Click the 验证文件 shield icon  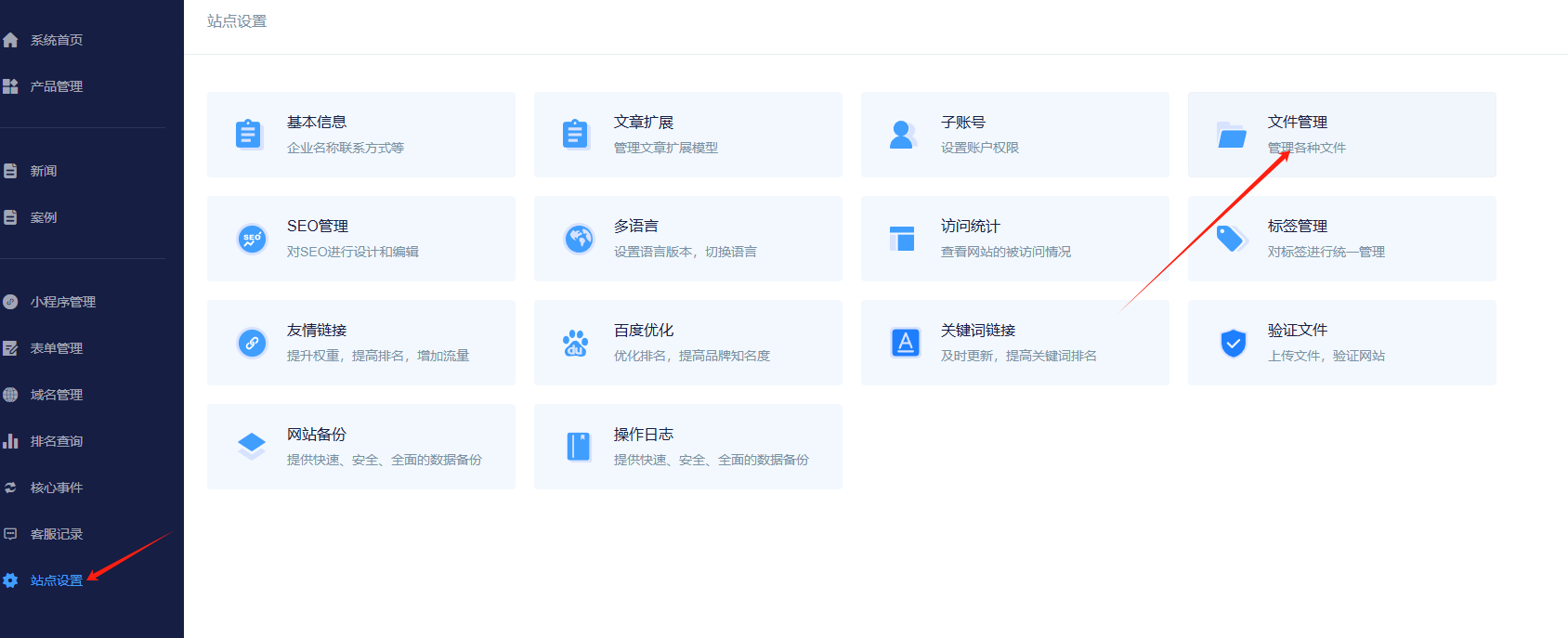click(1233, 344)
